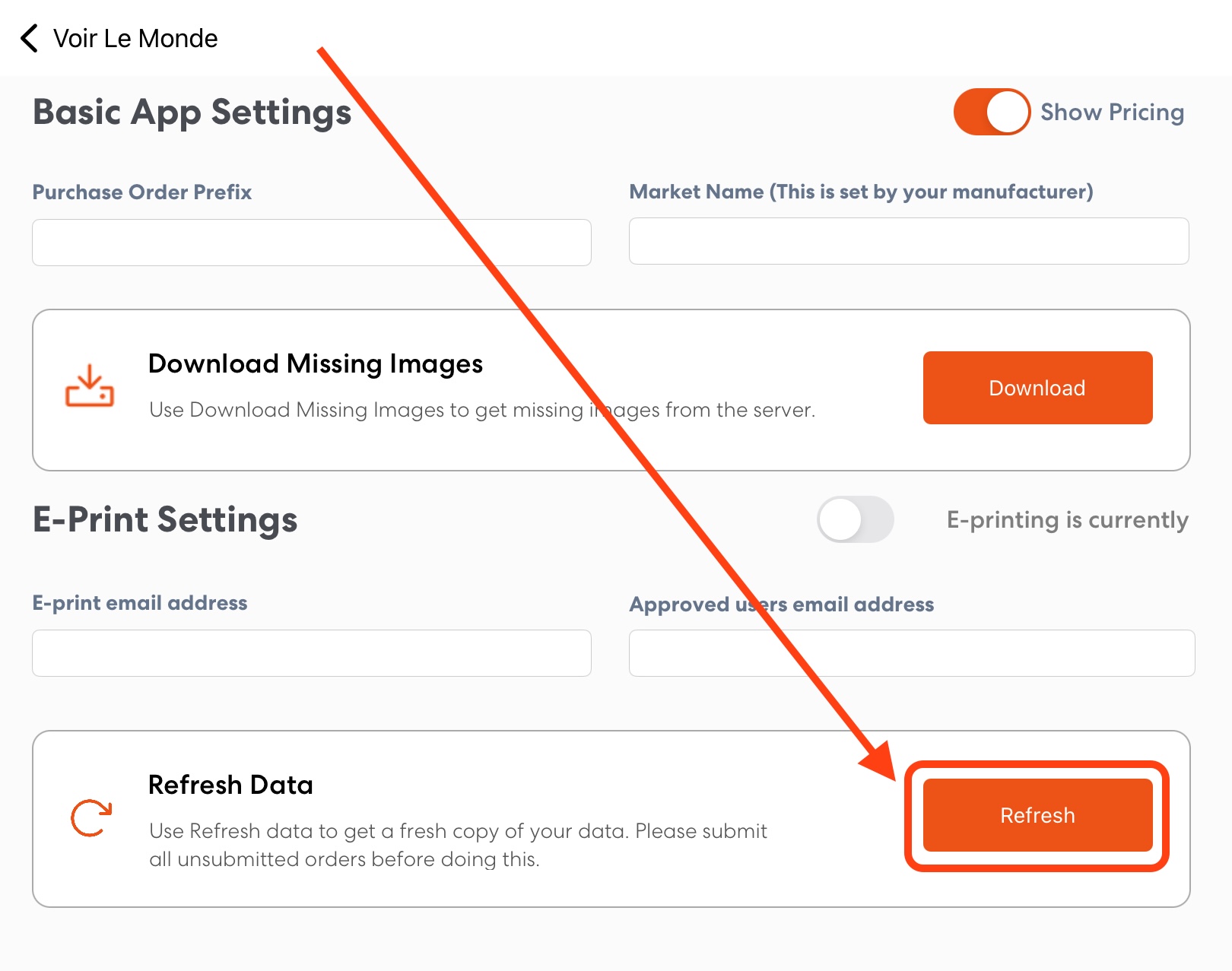Click the Market Name input field
Screen dimensions: 1232x971
tap(909, 241)
